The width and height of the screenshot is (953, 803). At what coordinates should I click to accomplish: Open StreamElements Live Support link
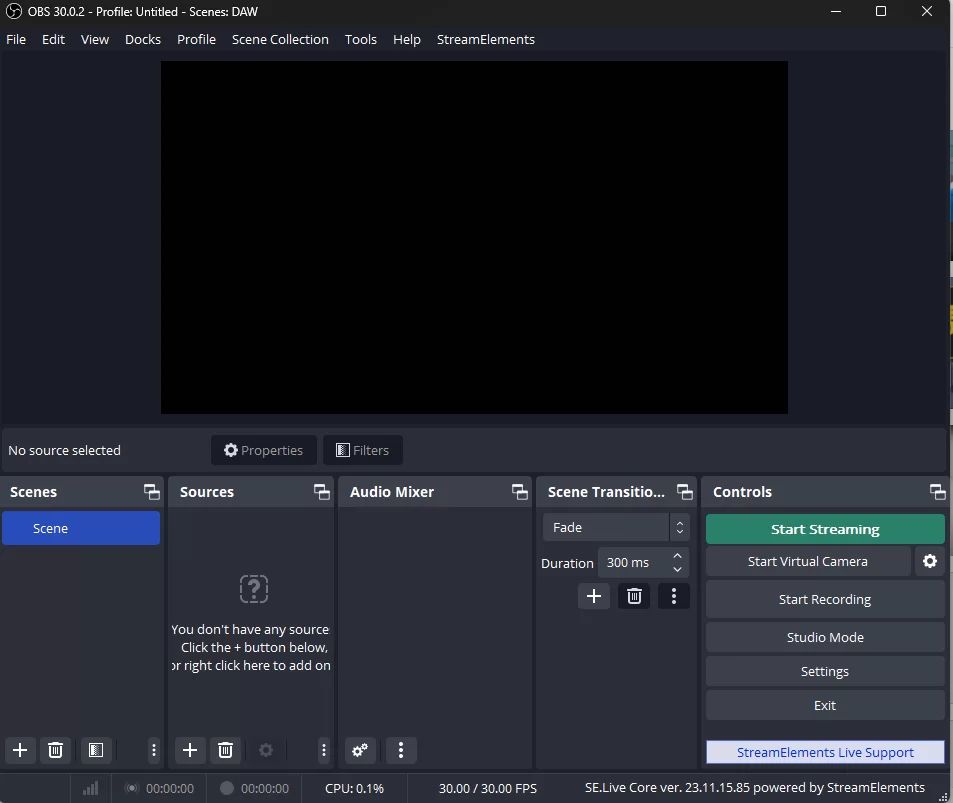(825, 753)
